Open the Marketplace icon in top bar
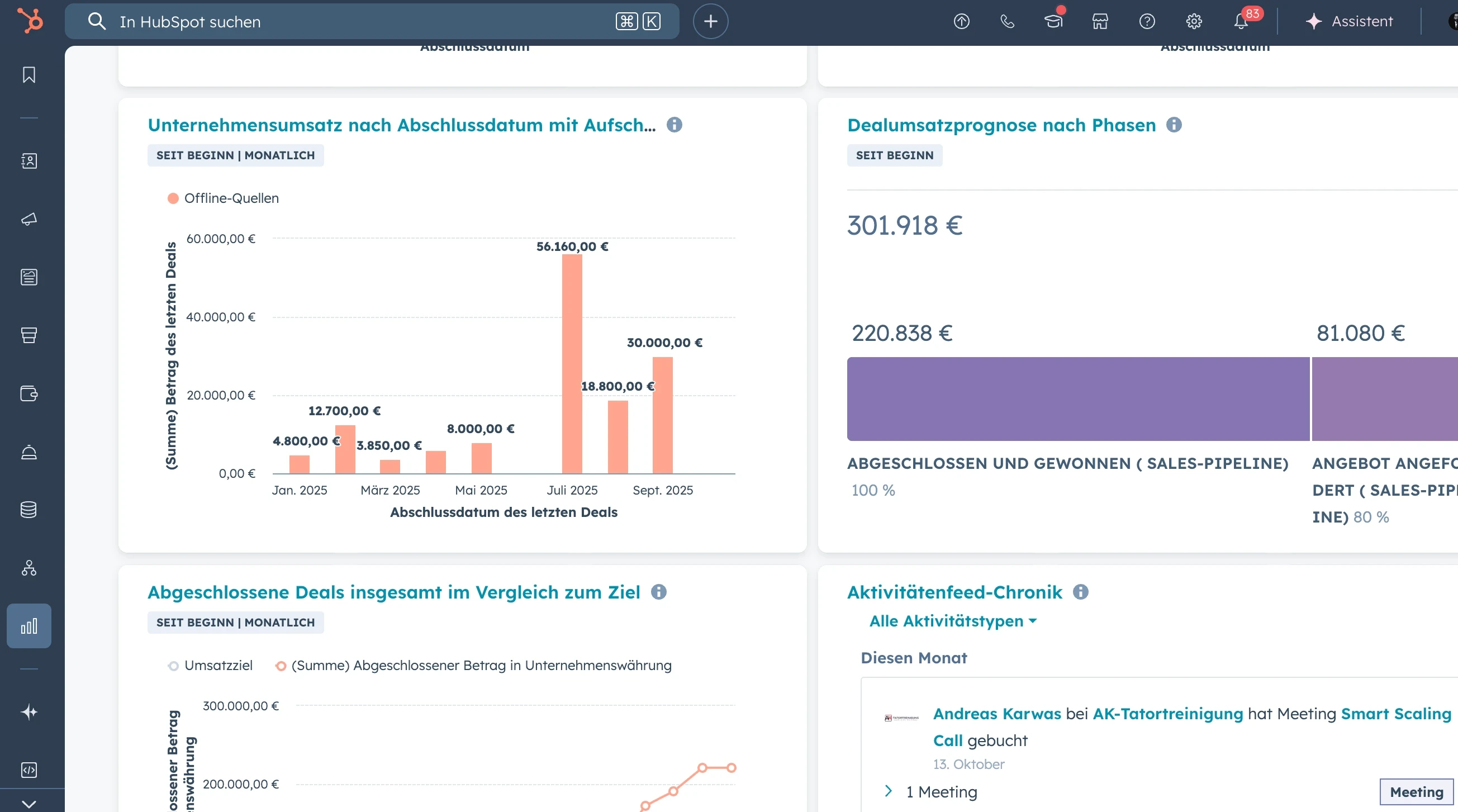 [x=1099, y=21]
